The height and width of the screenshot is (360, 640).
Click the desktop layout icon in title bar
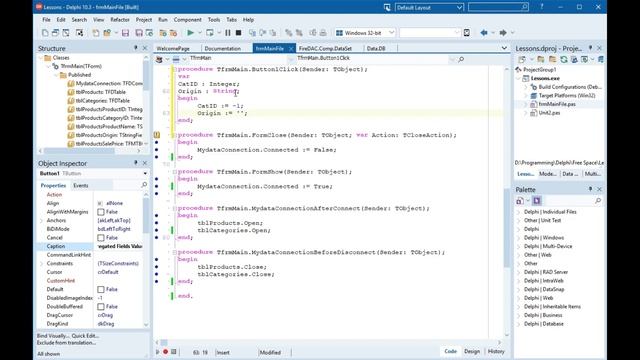387,7
